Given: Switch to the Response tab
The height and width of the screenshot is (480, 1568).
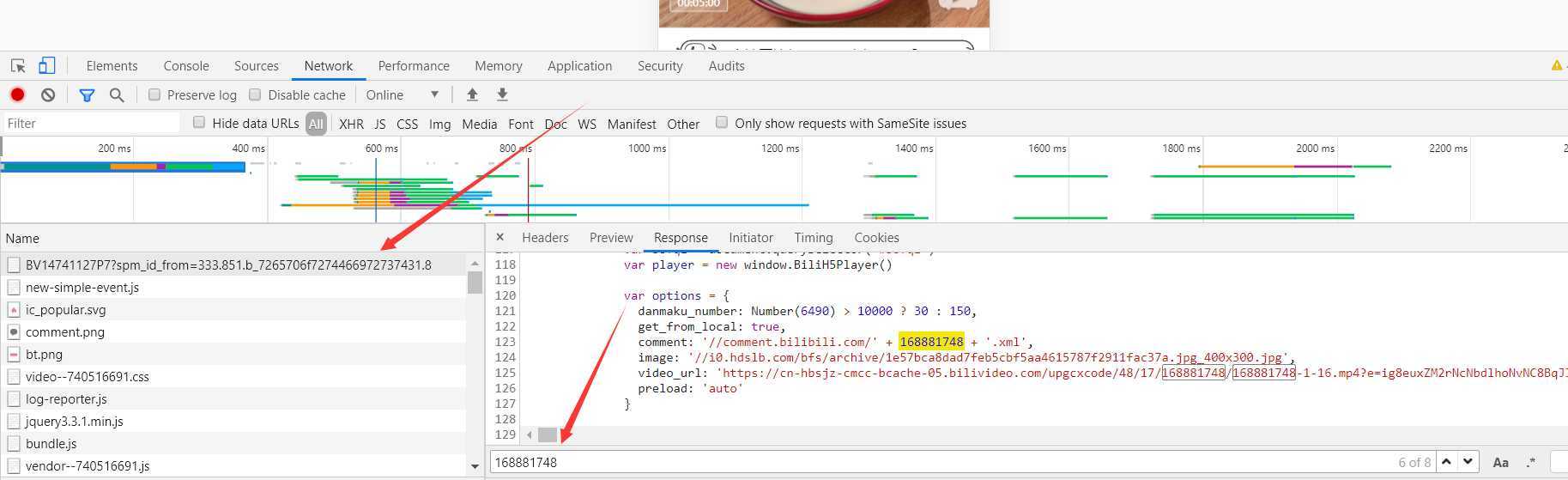Looking at the screenshot, I should [681, 238].
